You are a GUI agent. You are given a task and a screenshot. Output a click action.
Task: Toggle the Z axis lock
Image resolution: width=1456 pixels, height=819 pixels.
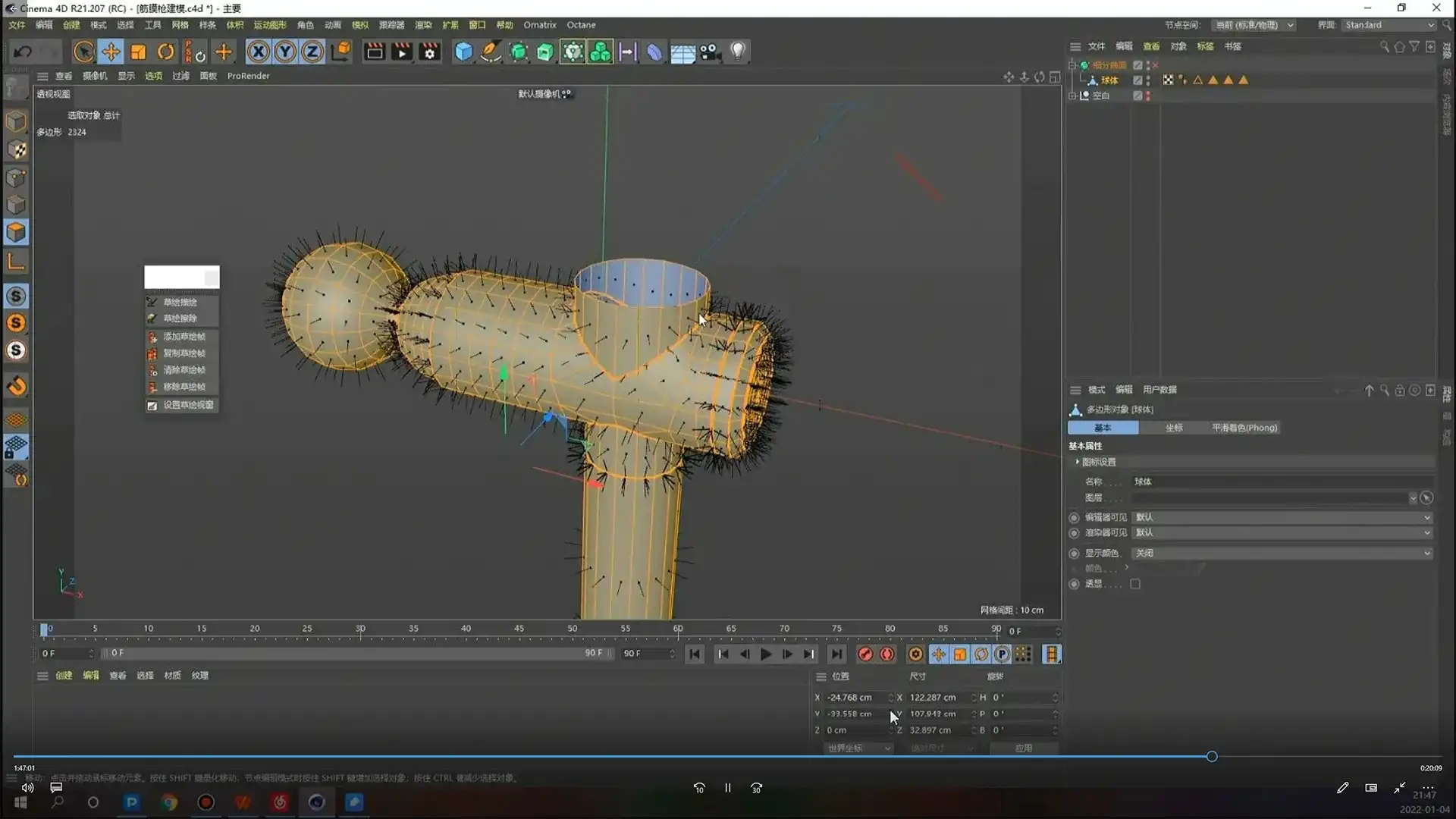point(312,52)
